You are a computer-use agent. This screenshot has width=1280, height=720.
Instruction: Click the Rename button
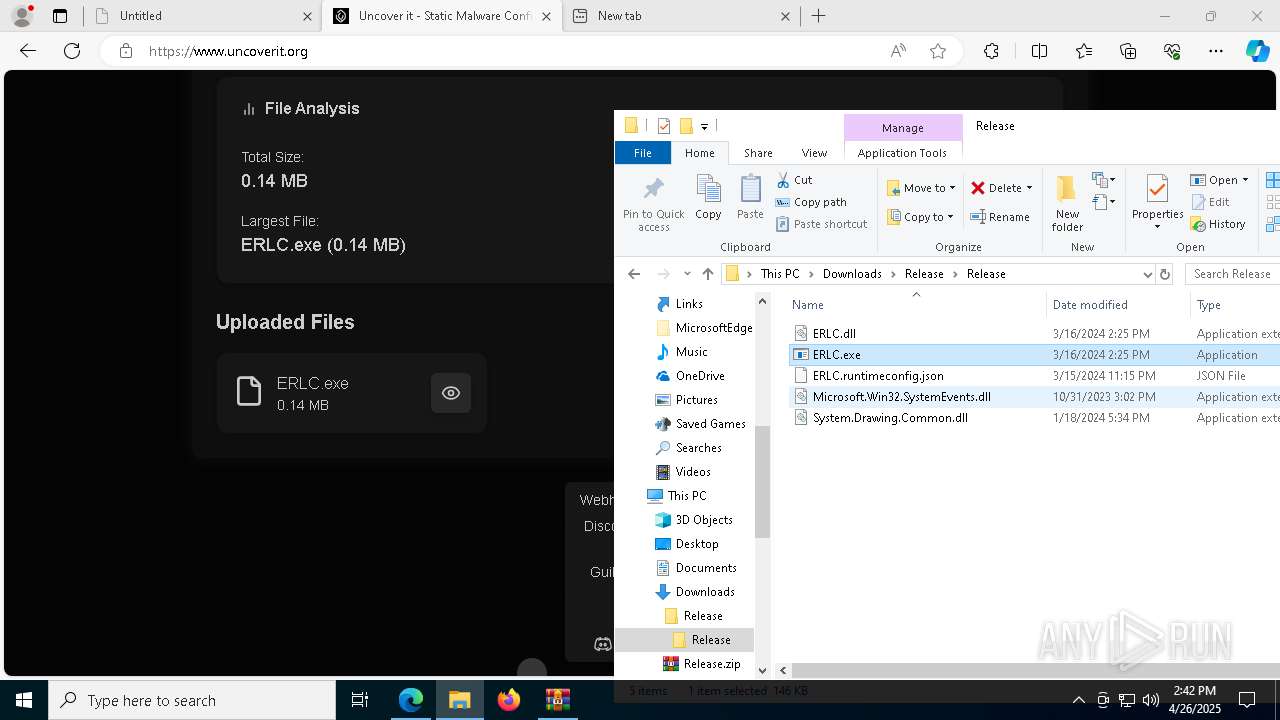click(x=1000, y=217)
